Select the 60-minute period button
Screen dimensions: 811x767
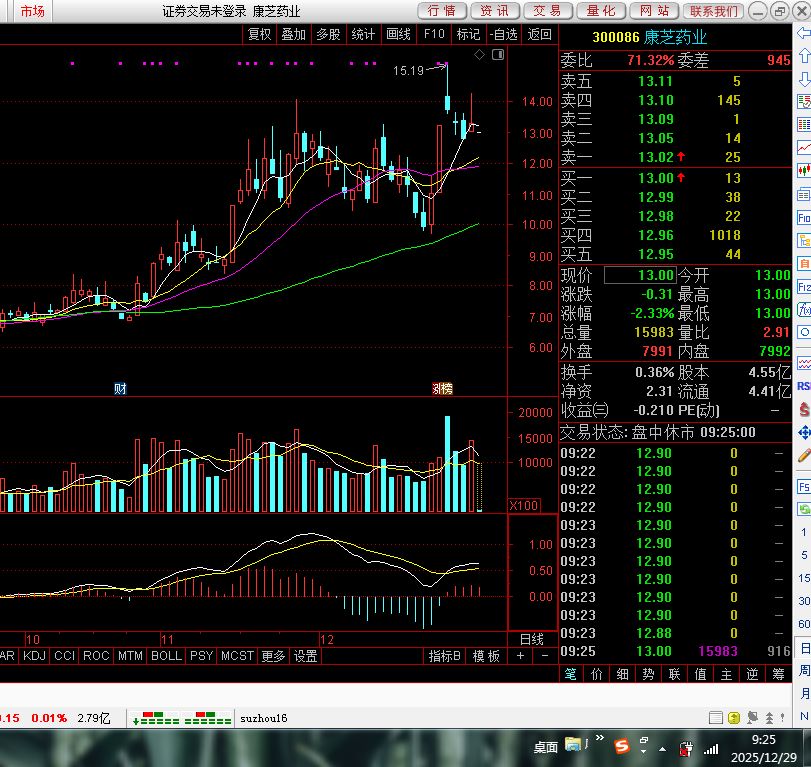tap(804, 624)
